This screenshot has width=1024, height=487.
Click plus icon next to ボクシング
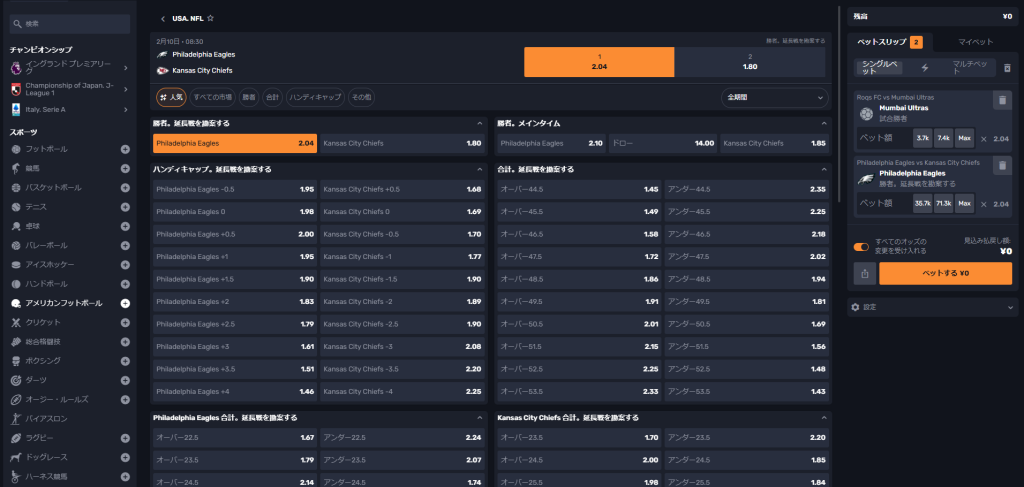(x=125, y=361)
